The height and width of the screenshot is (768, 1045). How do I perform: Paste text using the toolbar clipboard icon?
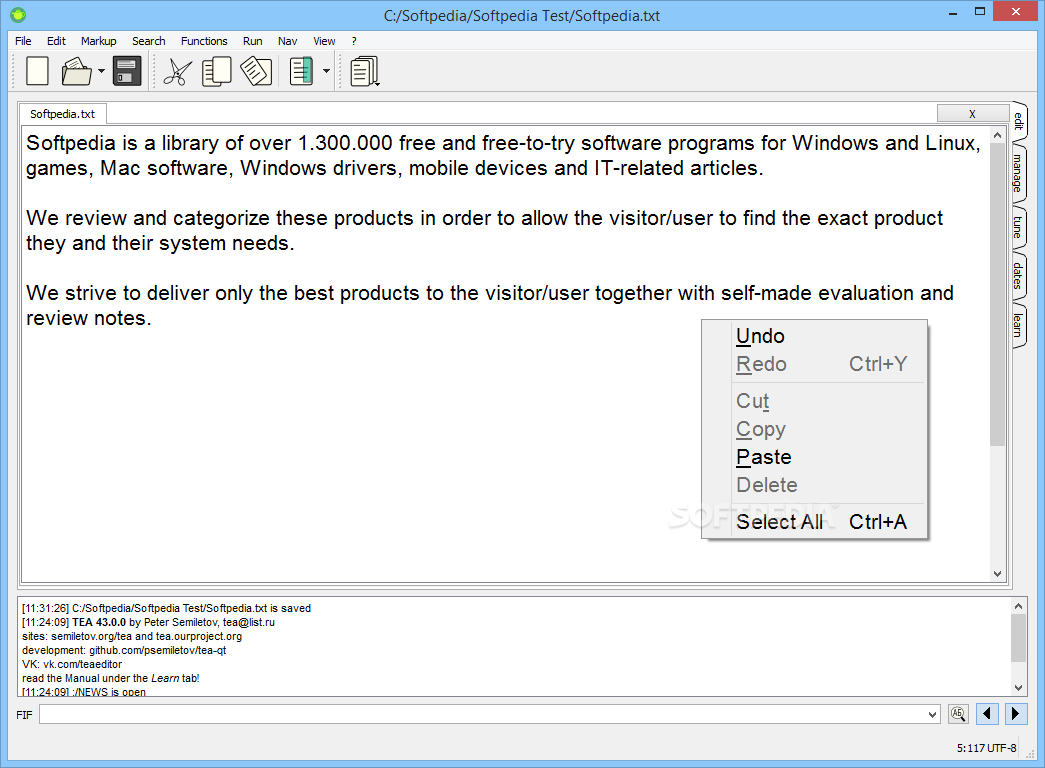tap(256, 71)
